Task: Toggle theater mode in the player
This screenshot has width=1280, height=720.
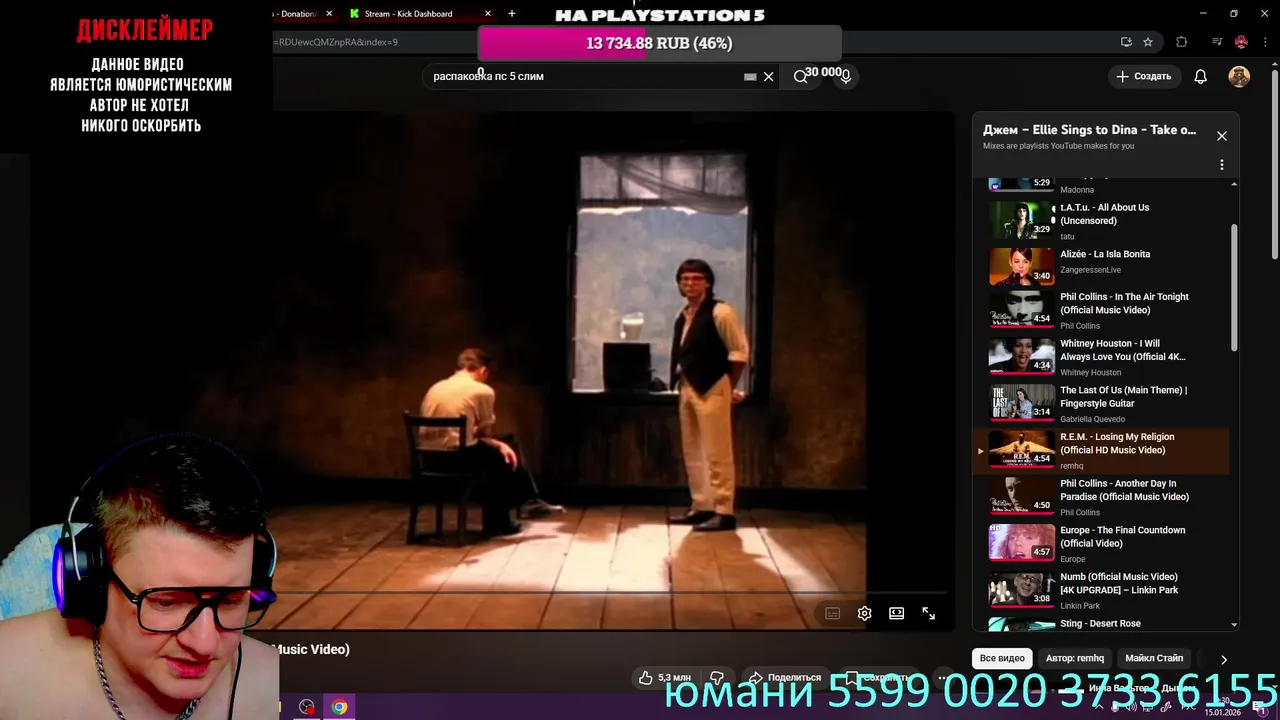Action: [x=897, y=613]
